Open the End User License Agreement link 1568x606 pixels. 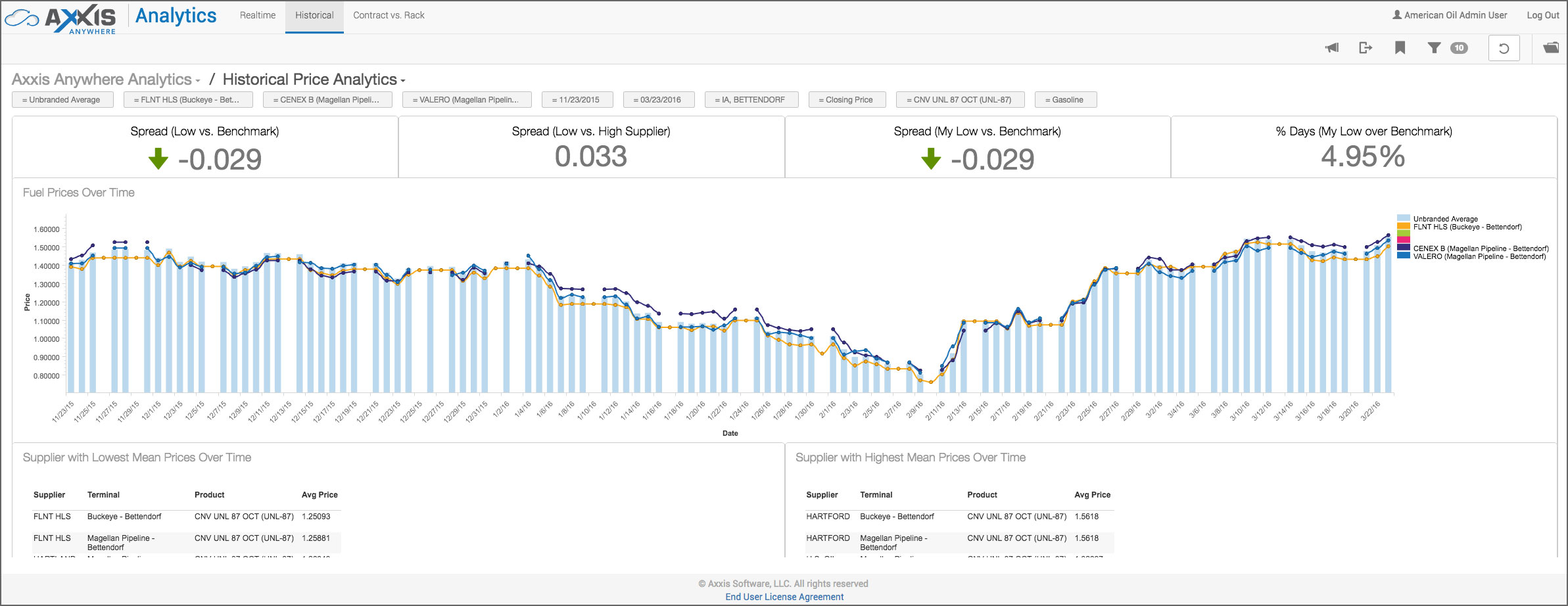(784, 597)
